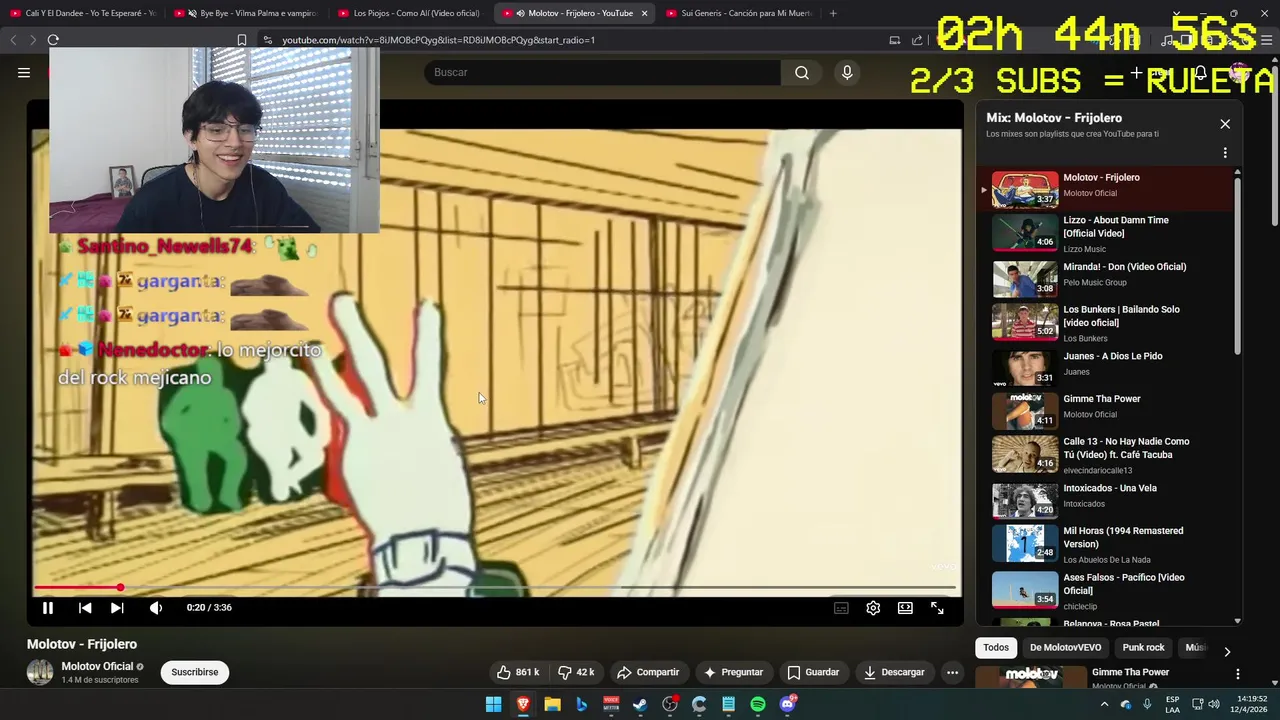
Task: Open Brave browser from the taskbar
Action: tap(523, 705)
